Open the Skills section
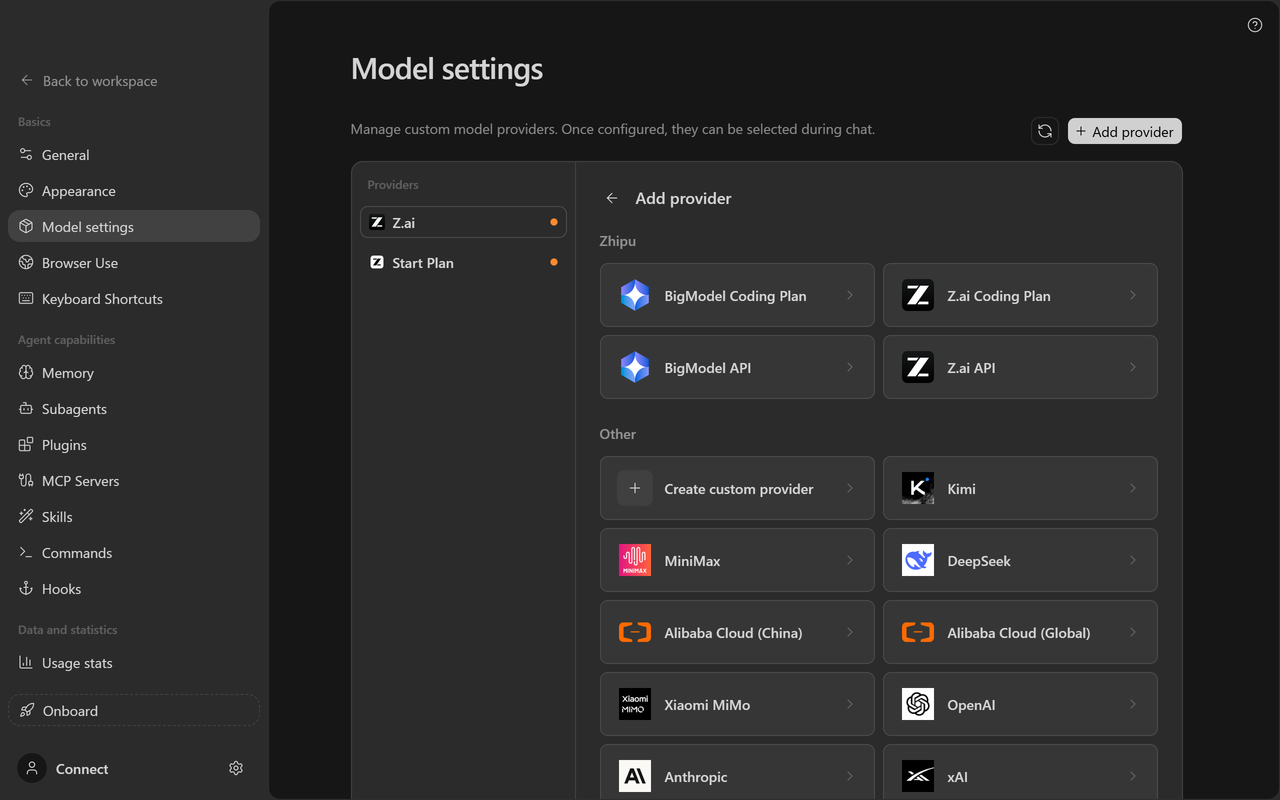 (x=134, y=517)
